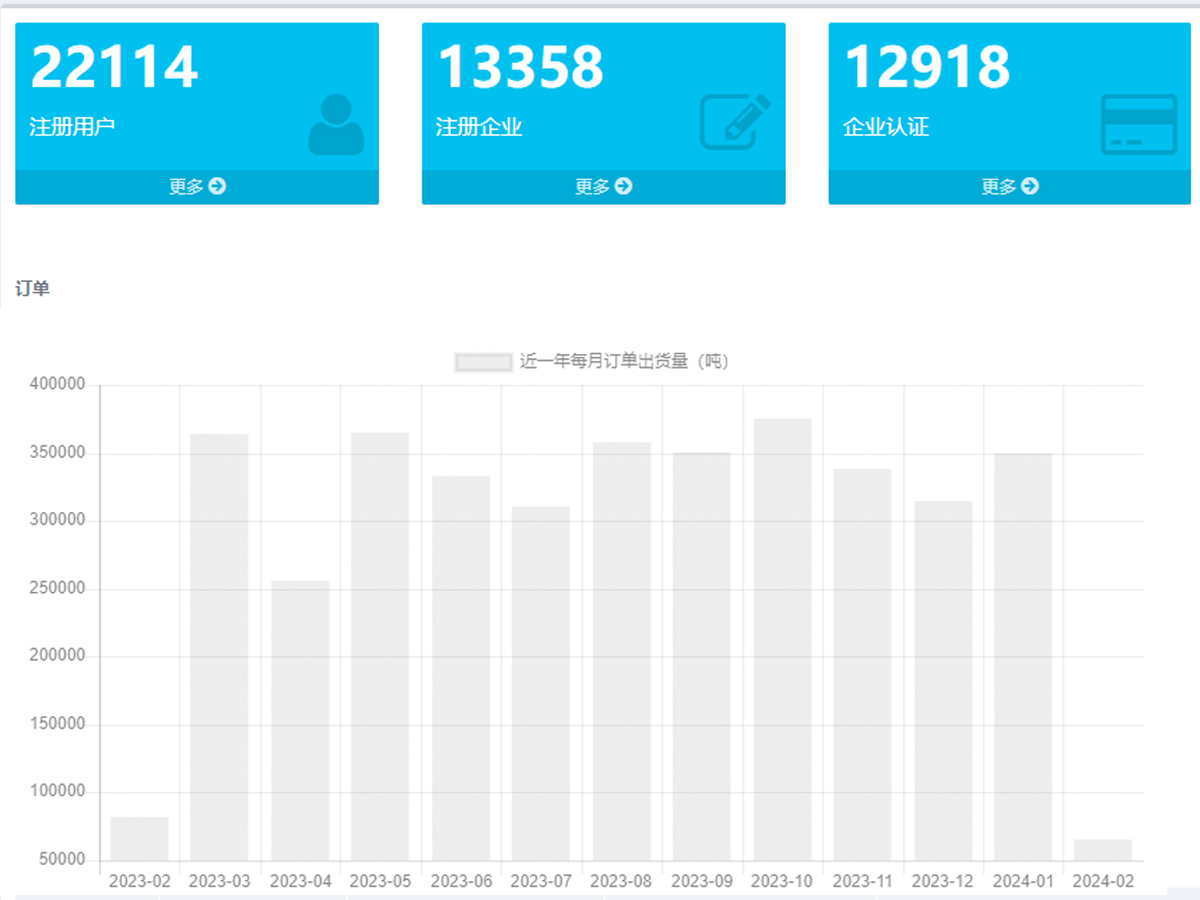Select the 2023-10 bar in the chart

click(x=782, y=640)
